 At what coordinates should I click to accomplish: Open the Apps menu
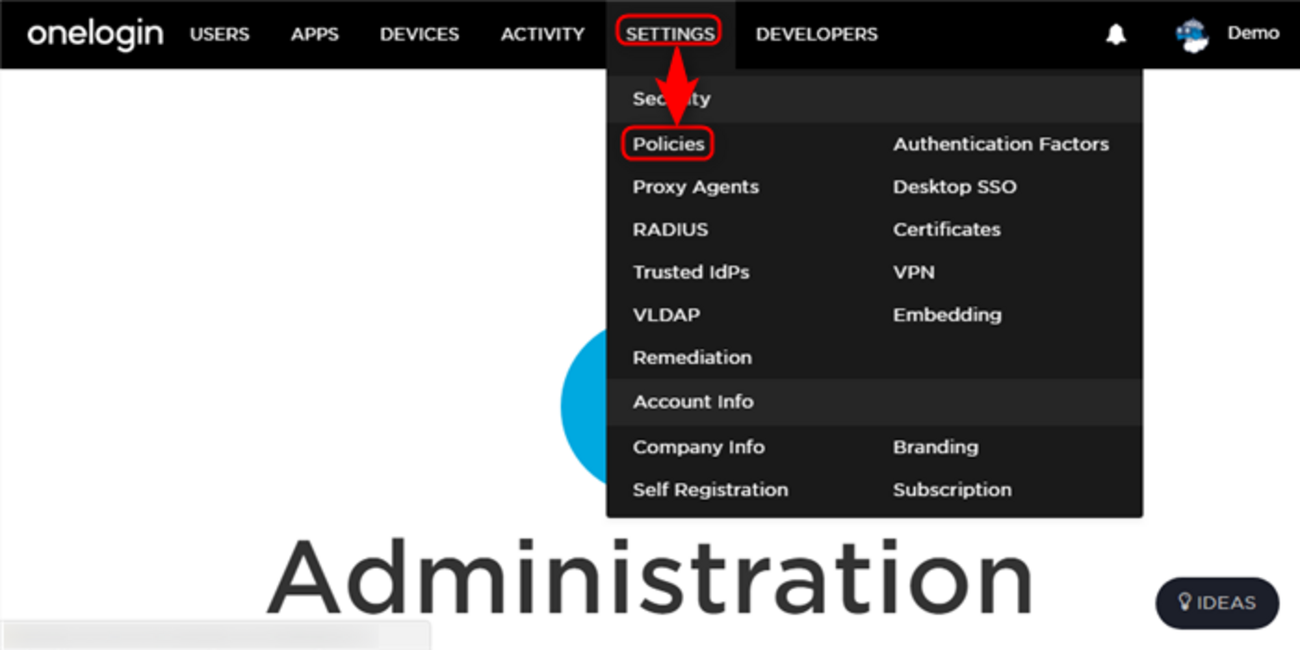[x=315, y=34]
